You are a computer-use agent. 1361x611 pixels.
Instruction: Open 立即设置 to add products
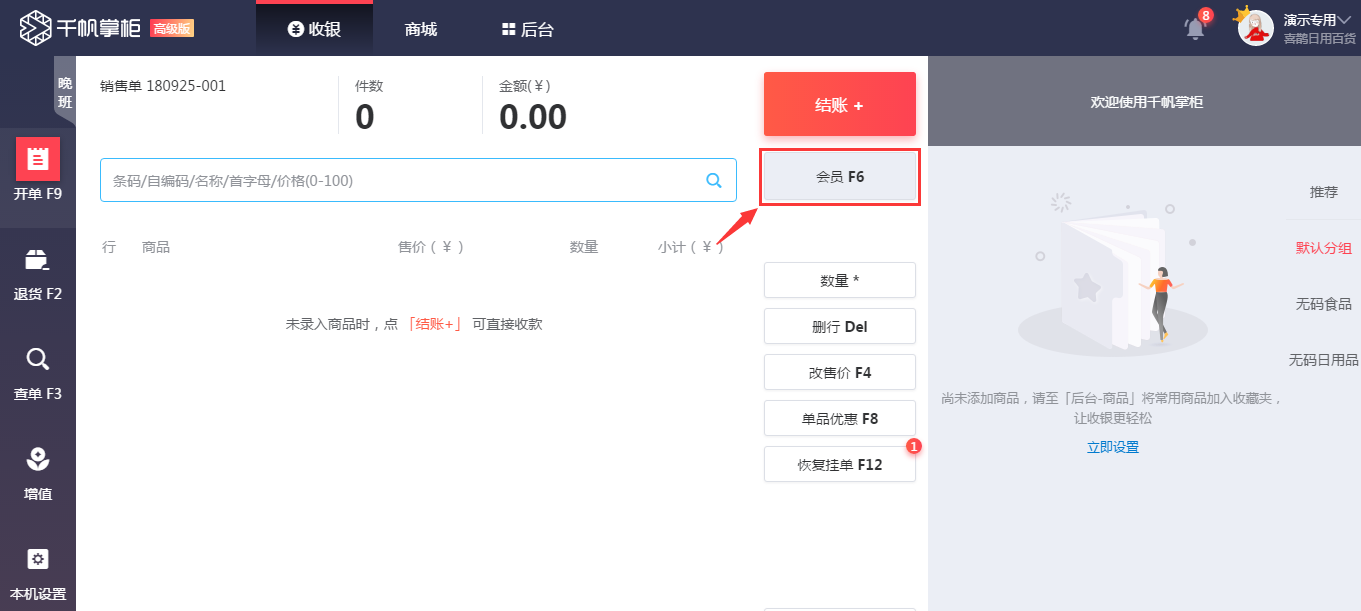pos(1113,447)
